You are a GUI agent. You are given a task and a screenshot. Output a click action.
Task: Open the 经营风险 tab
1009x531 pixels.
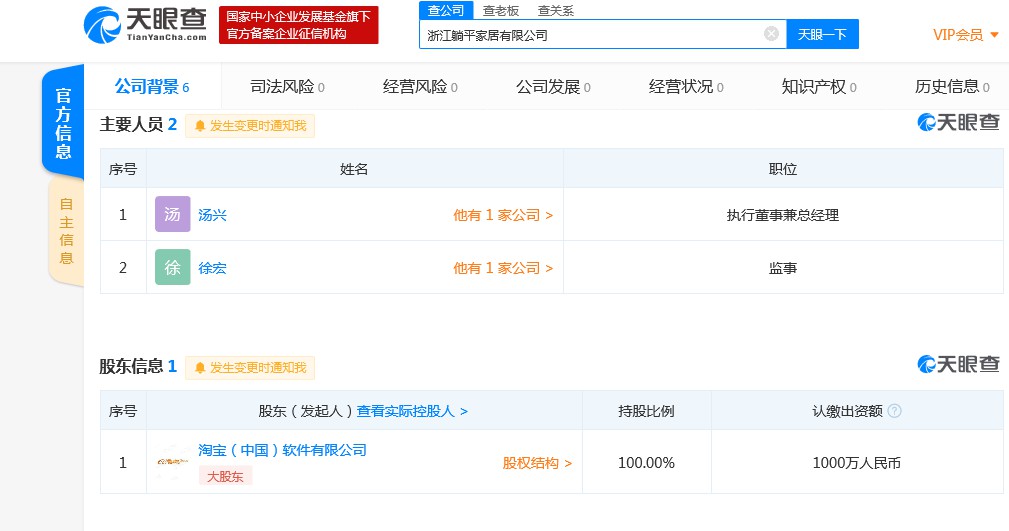pos(420,86)
